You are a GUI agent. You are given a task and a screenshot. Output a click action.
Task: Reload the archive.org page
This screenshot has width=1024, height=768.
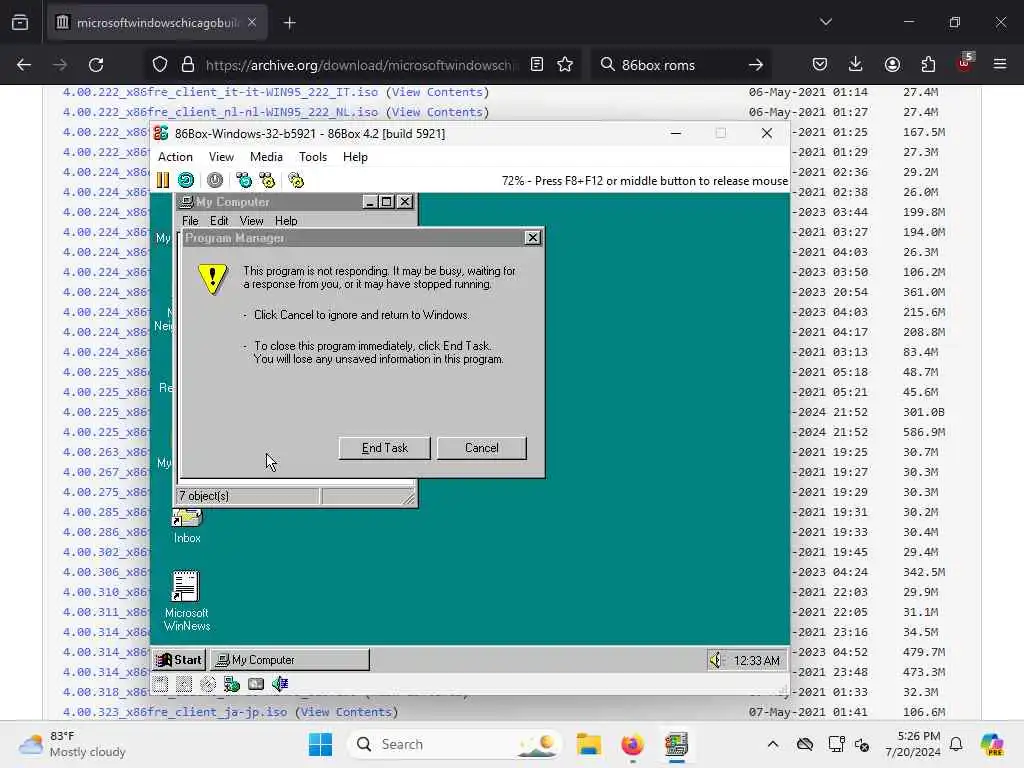tap(96, 65)
